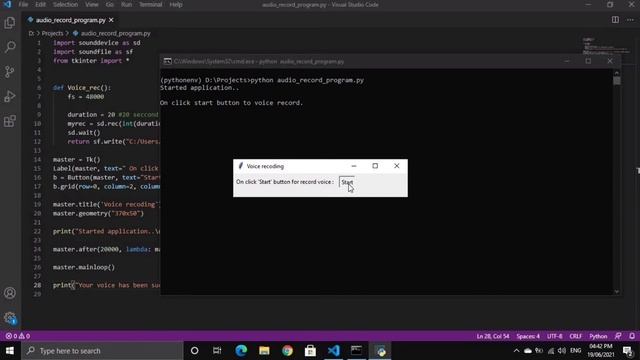Screen dimensions: 640x360
Task: Click the cmd icon in console title bar
Action: pos(167,61)
